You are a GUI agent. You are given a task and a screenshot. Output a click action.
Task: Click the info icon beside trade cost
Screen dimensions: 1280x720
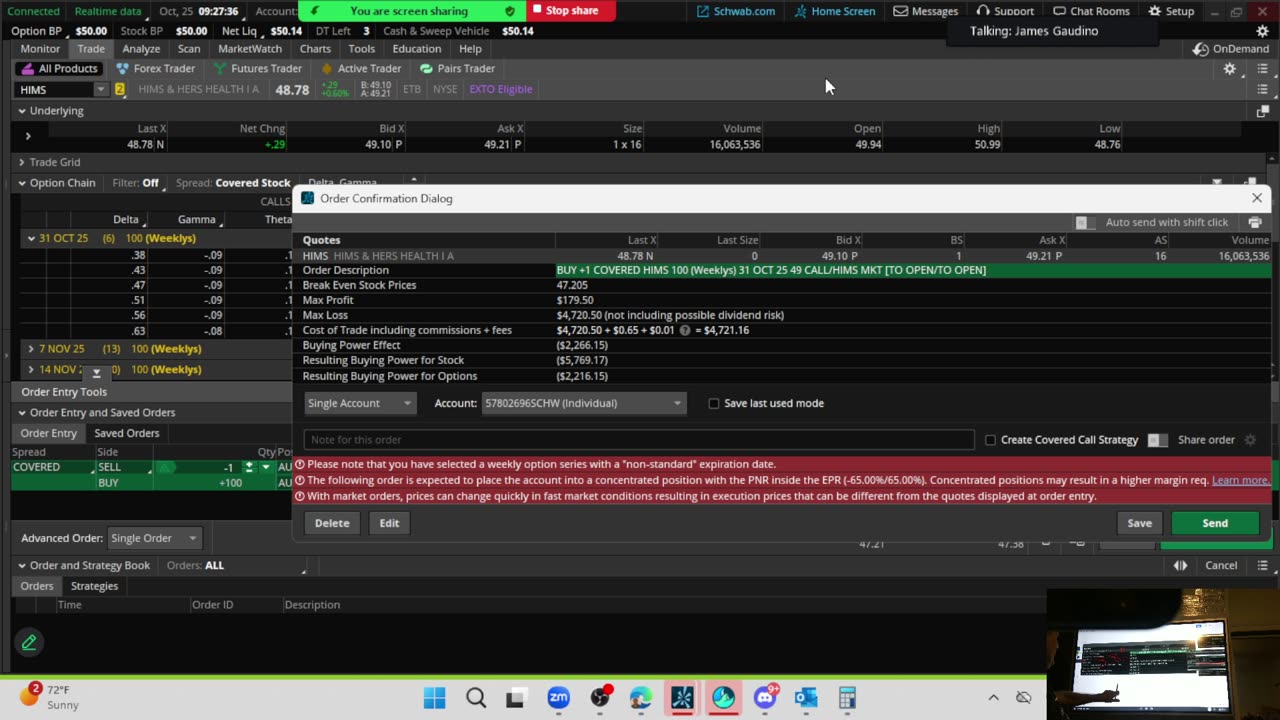(685, 330)
